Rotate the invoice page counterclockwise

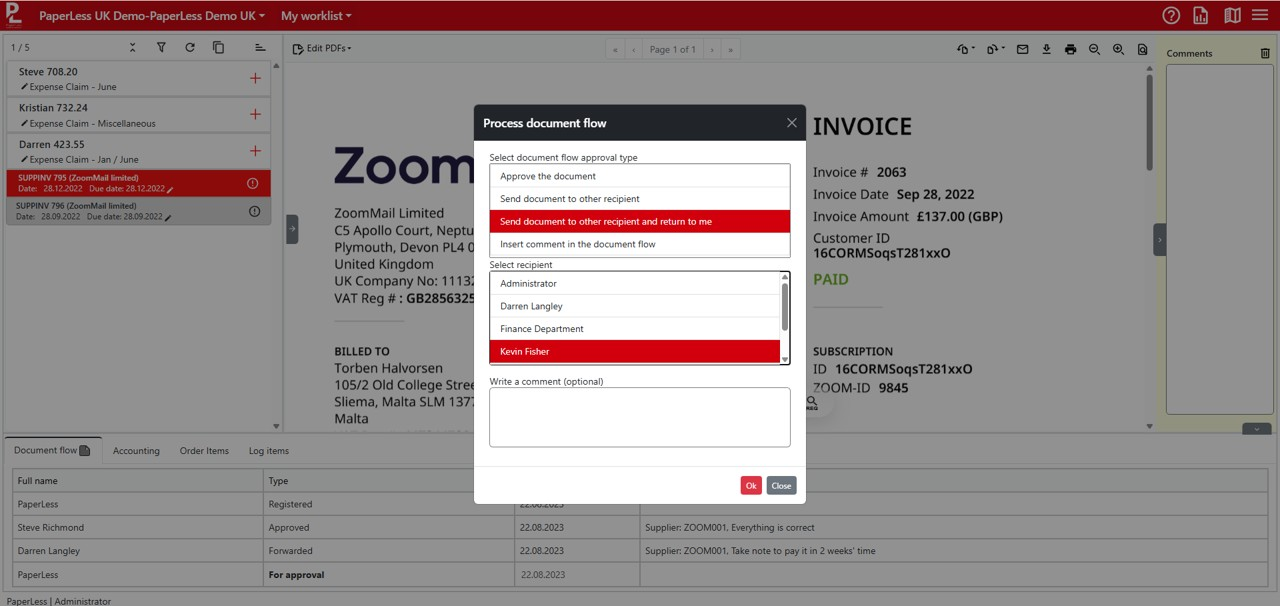pyautogui.click(x=963, y=48)
